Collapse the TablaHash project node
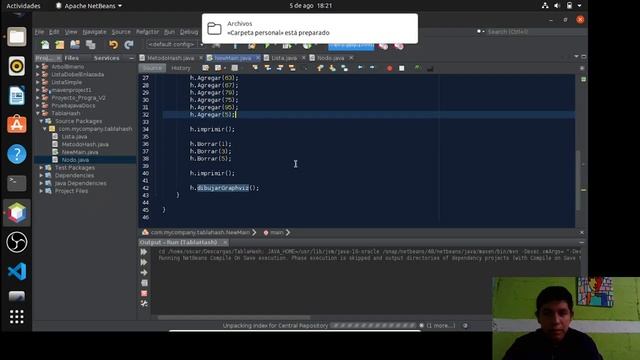The image size is (640, 360). pyautogui.click(x=38, y=113)
